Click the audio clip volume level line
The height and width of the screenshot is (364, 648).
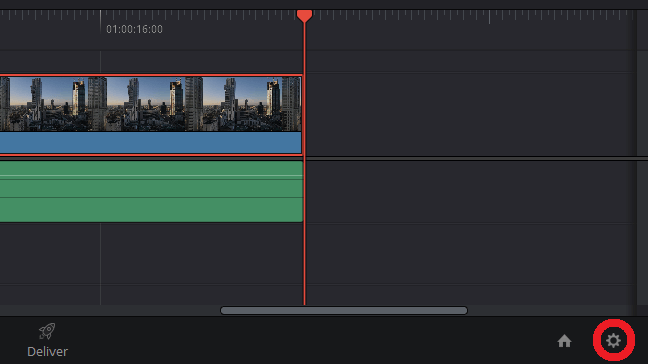coord(151,176)
